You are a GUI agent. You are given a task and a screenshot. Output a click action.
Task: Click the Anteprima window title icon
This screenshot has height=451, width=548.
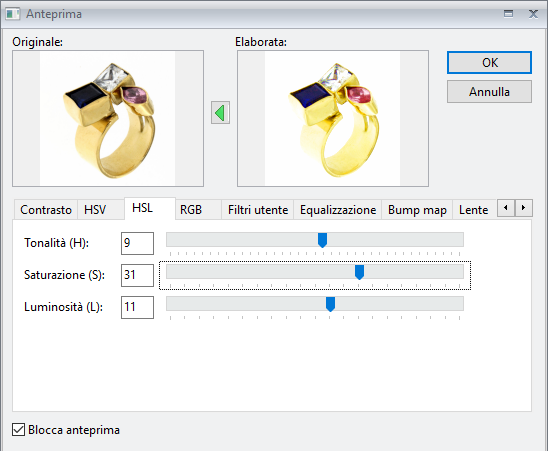13,14
